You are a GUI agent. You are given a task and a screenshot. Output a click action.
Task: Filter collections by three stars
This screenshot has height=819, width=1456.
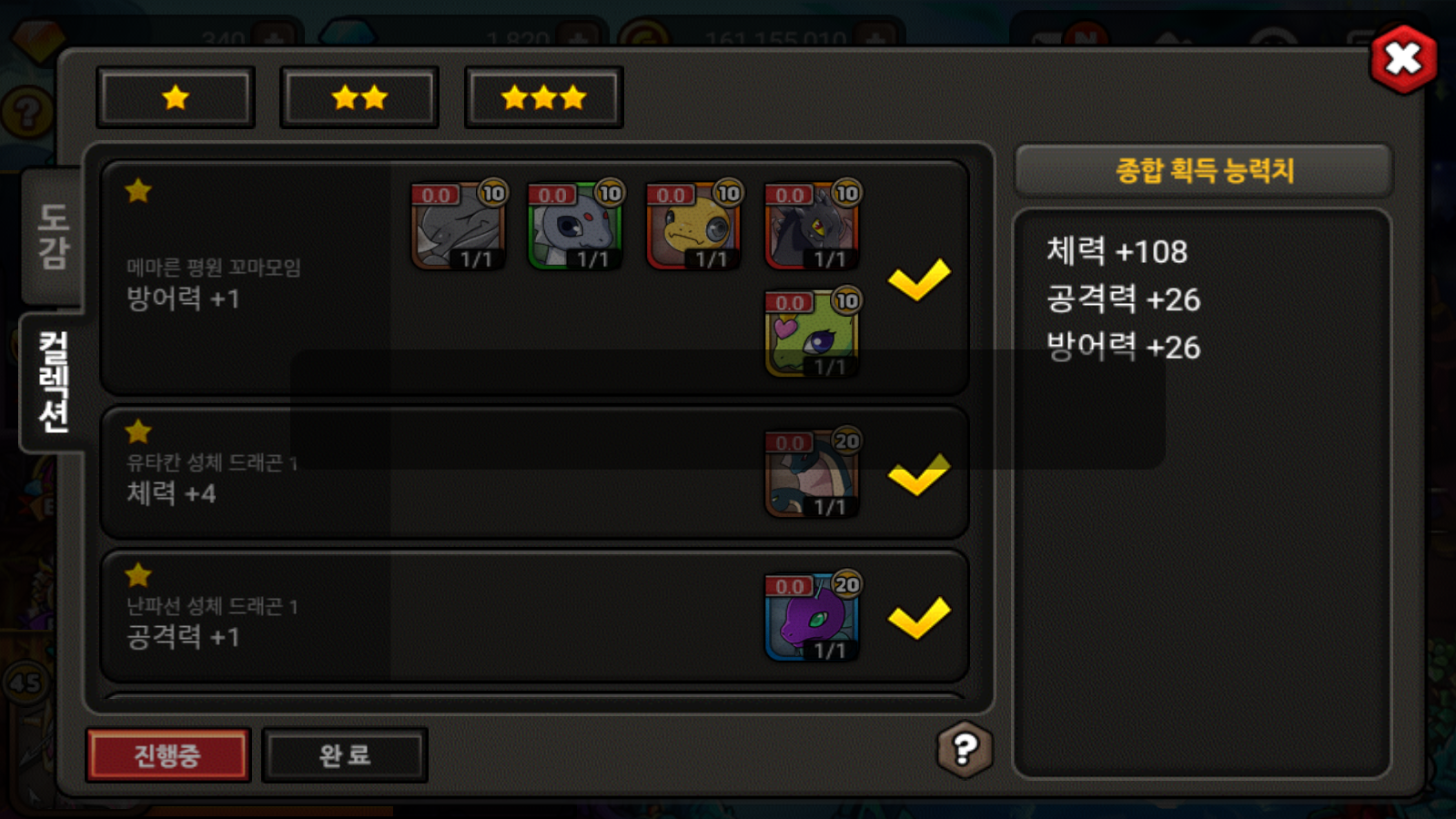[x=544, y=97]
